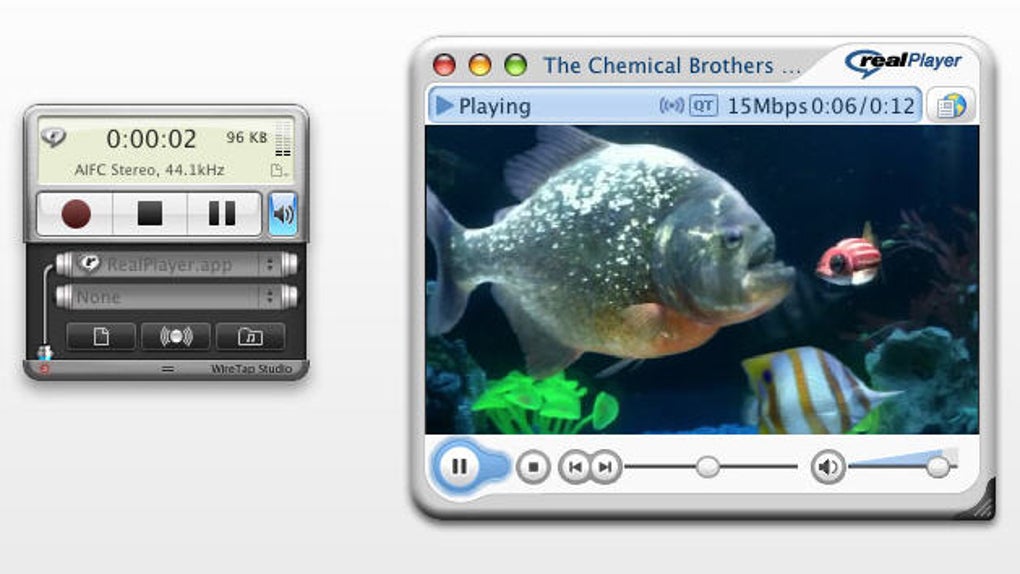Click the small file icon in WireTap display
Screen dimensions: 1020x574
click(x=278, y=171)
